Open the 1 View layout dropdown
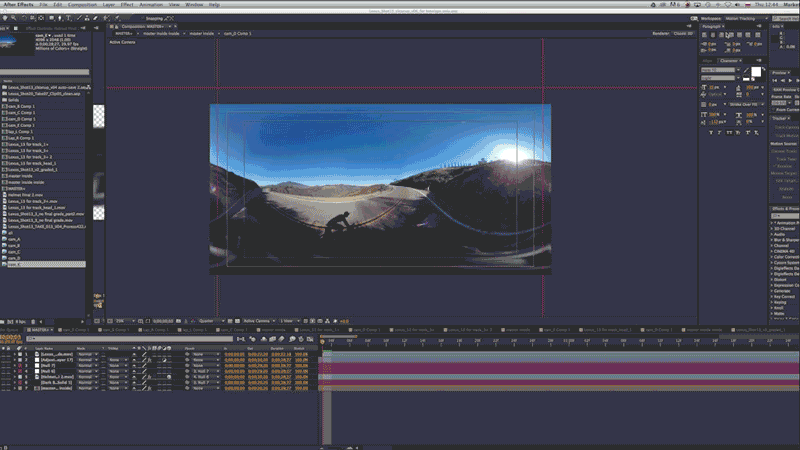Image resolution: width=800 pixels, height=450 pixels. tap(289, 321)
